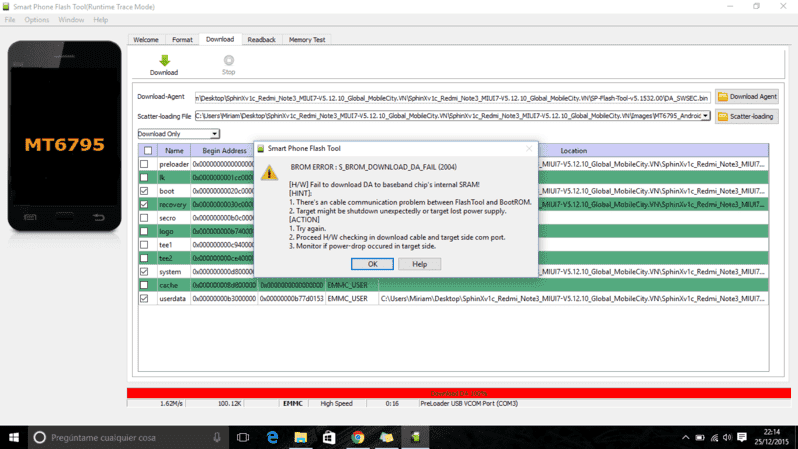Open Task View on the taskbar
This screenshot has width=798, height=449.
coord(243,437)
